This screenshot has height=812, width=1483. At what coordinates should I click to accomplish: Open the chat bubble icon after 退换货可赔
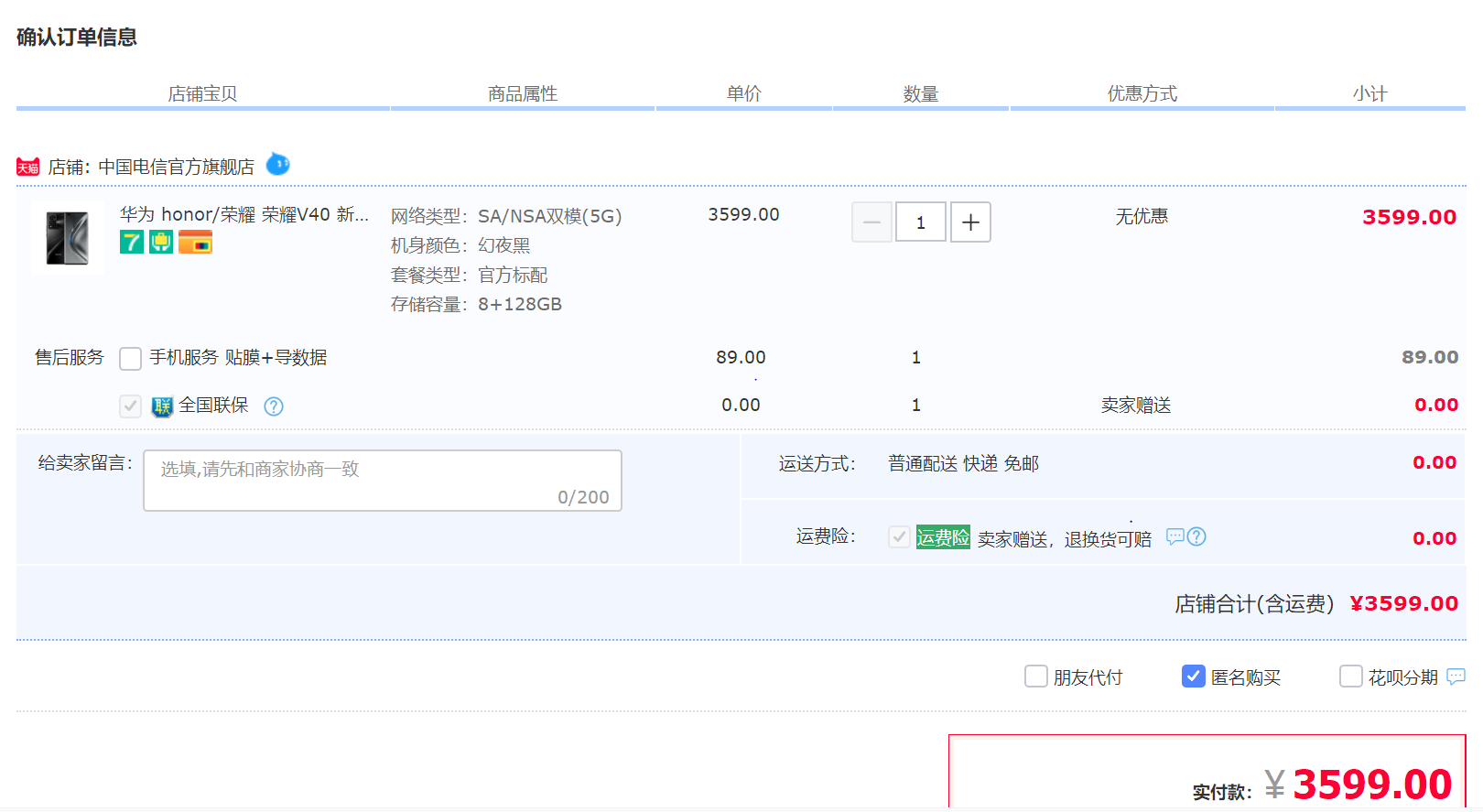click(1175, 536)
